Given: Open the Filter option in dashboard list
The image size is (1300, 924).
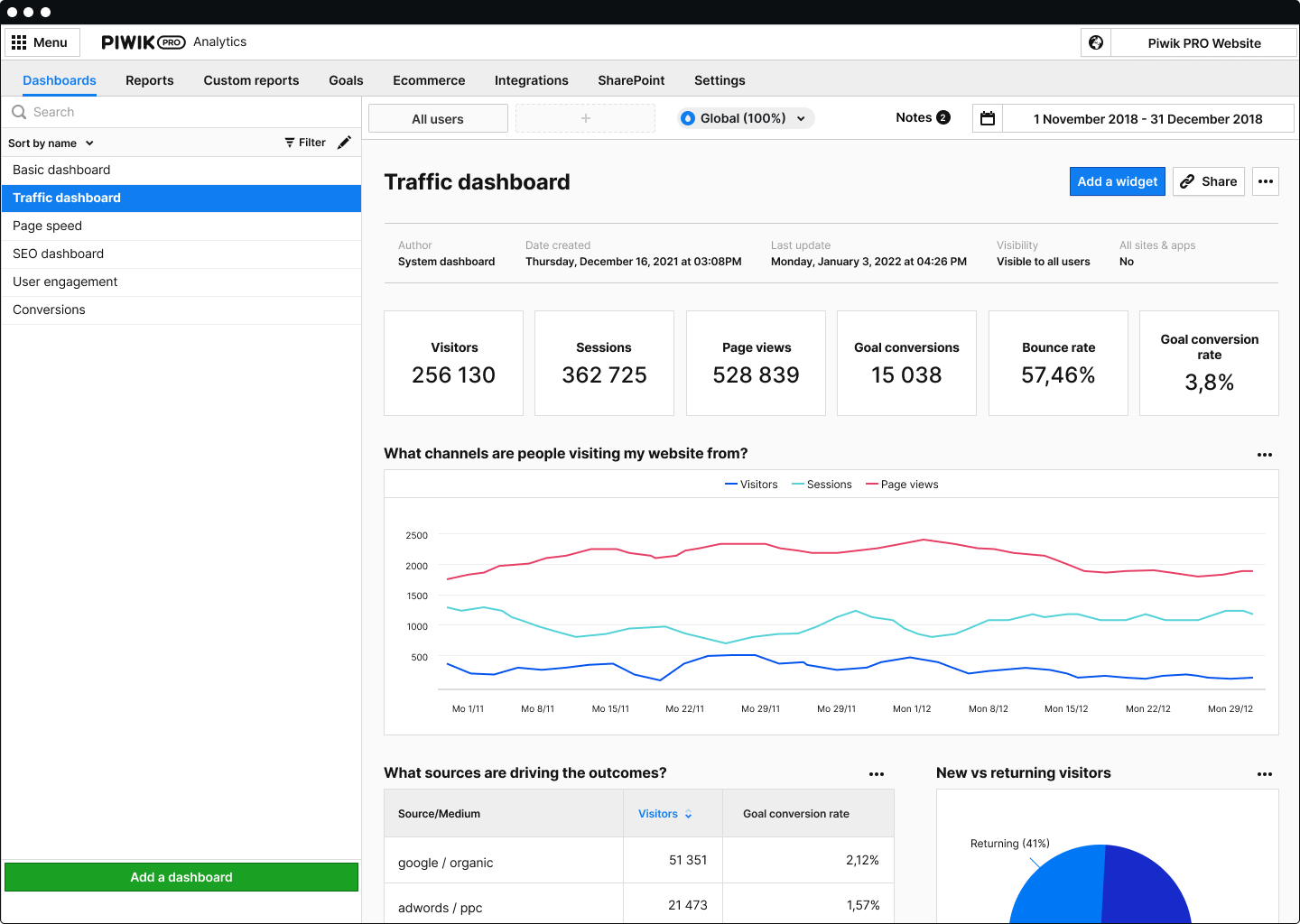Looking at the screenshot, I should point(305,143).
